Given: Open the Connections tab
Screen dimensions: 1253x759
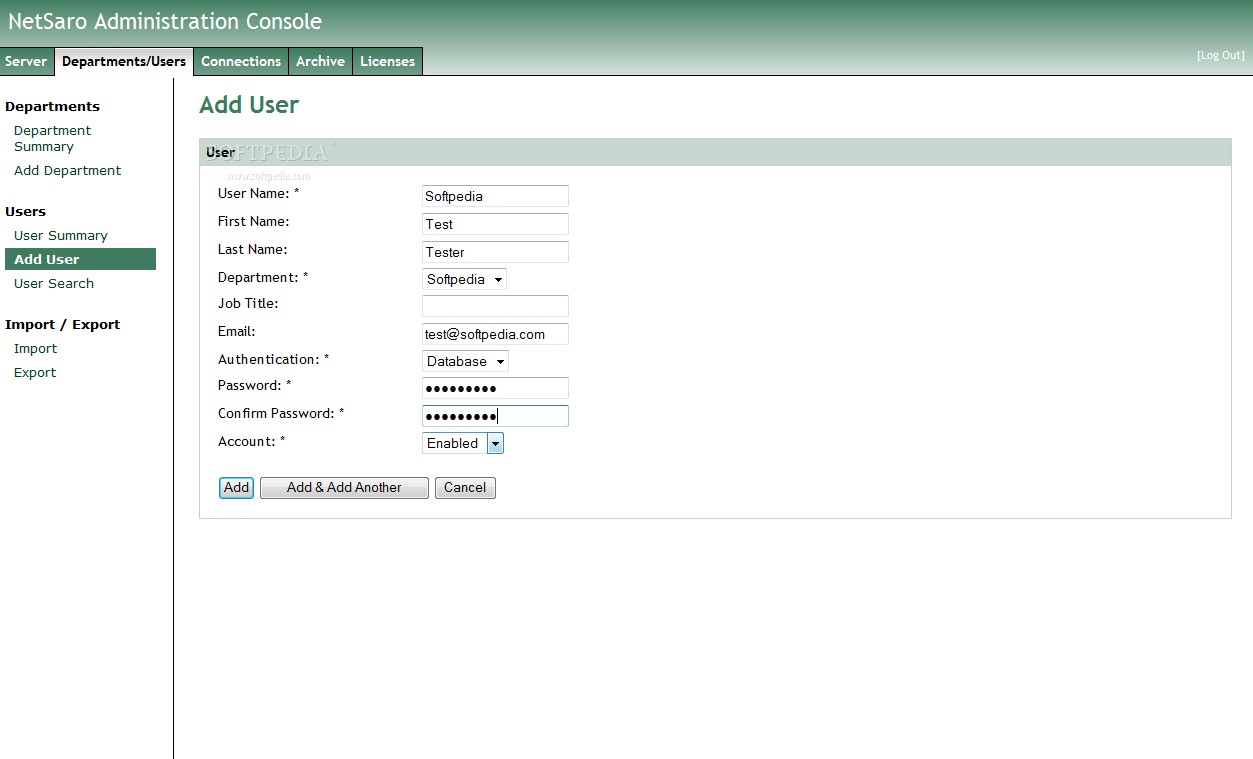Looking at the screenshot, I should pyautogui.click(x=241, y=61).
